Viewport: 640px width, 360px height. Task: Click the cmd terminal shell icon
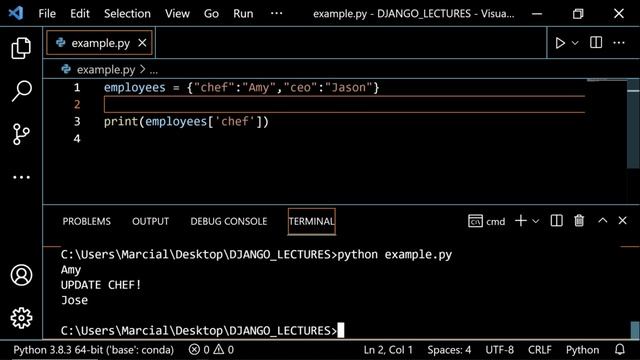475,221
